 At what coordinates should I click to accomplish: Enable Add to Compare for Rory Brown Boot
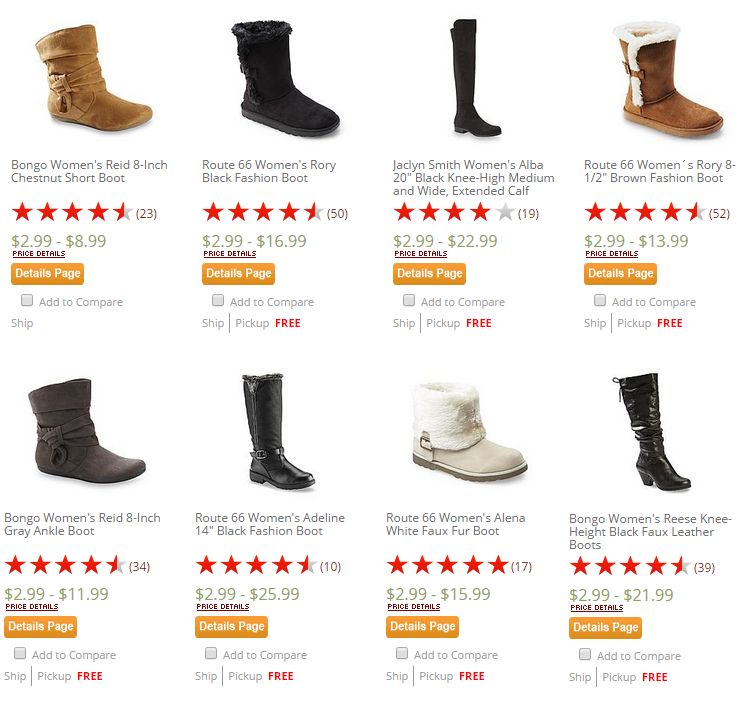[x=600, y=300]
